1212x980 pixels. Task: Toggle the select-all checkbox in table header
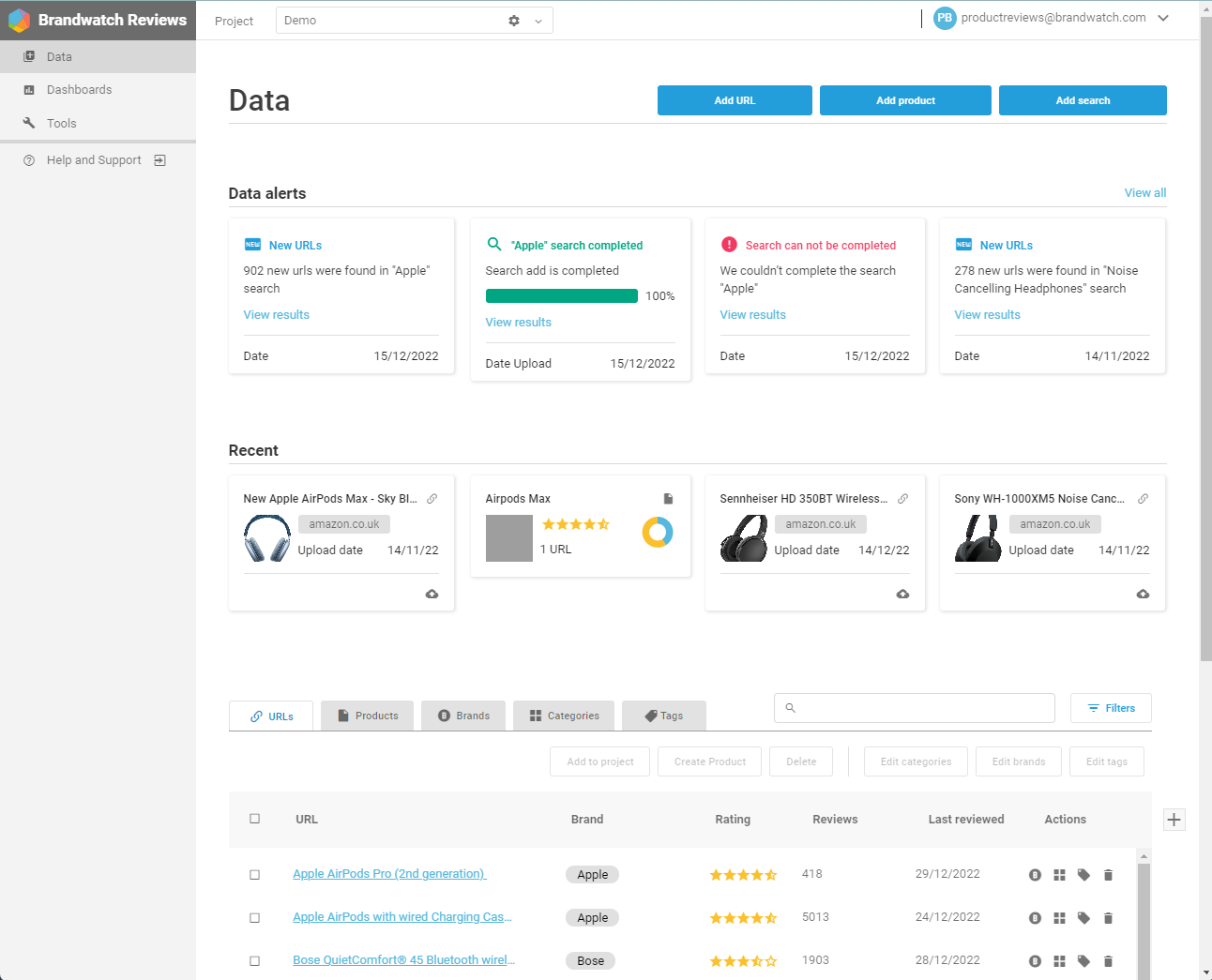pyautogui.click(x=254, y=819)
